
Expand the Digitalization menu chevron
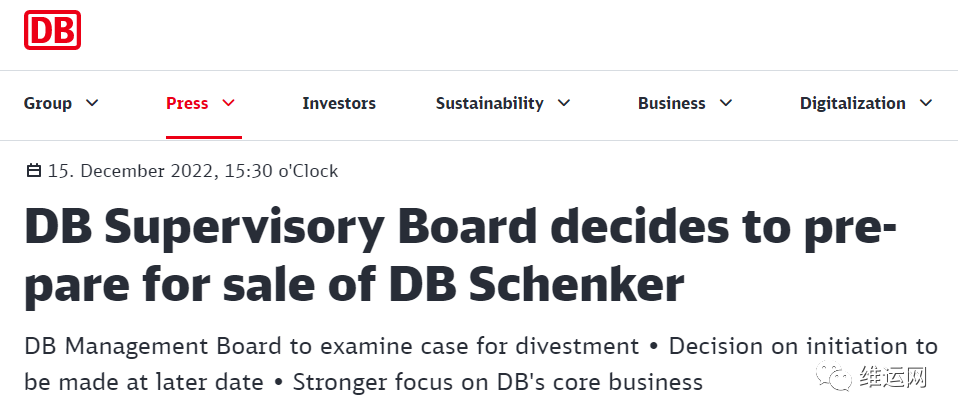[926, 103]
